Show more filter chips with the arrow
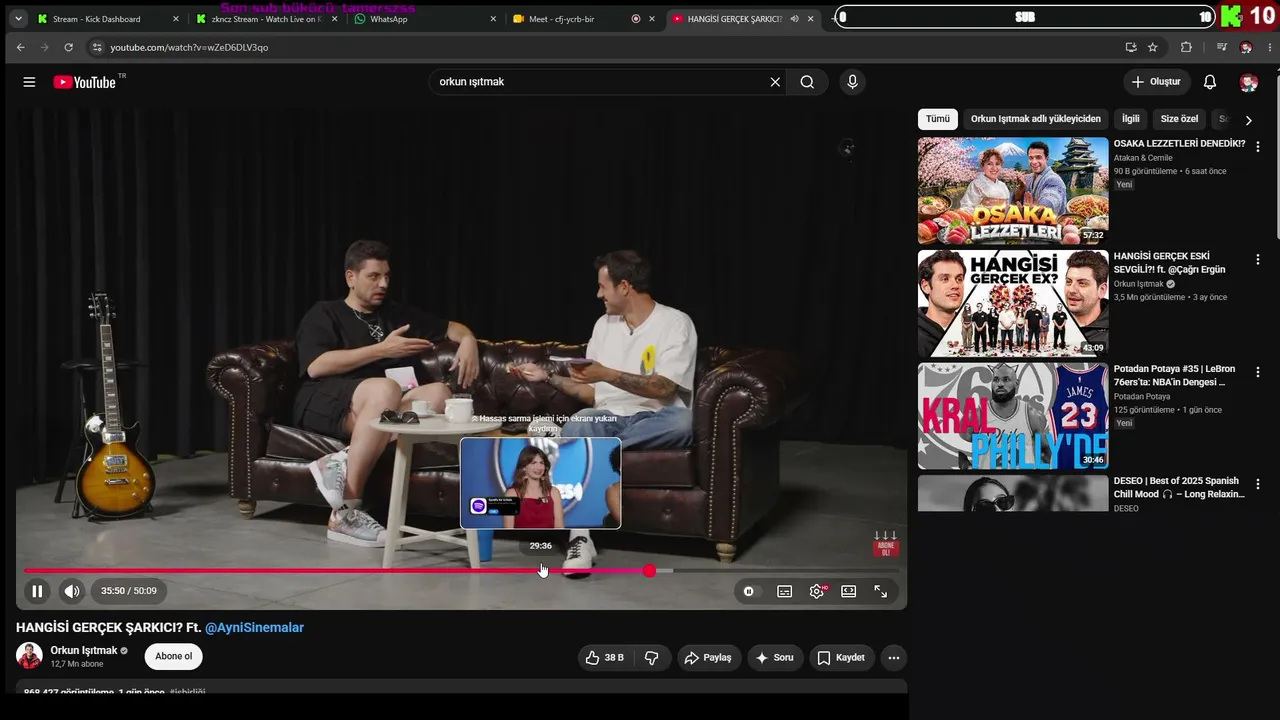This screenshot has width=1280, height=720. point(1248,120)
